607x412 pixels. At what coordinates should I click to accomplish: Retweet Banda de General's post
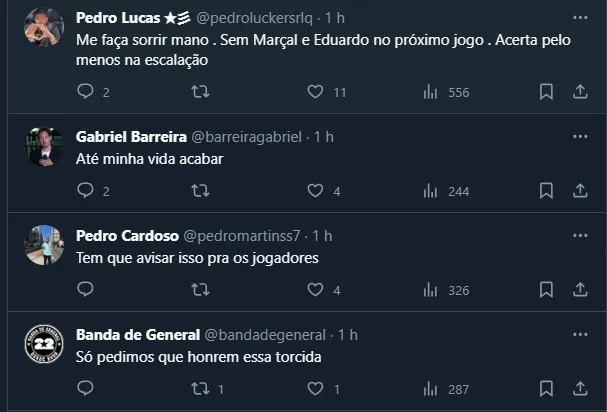tap(200, 389)
